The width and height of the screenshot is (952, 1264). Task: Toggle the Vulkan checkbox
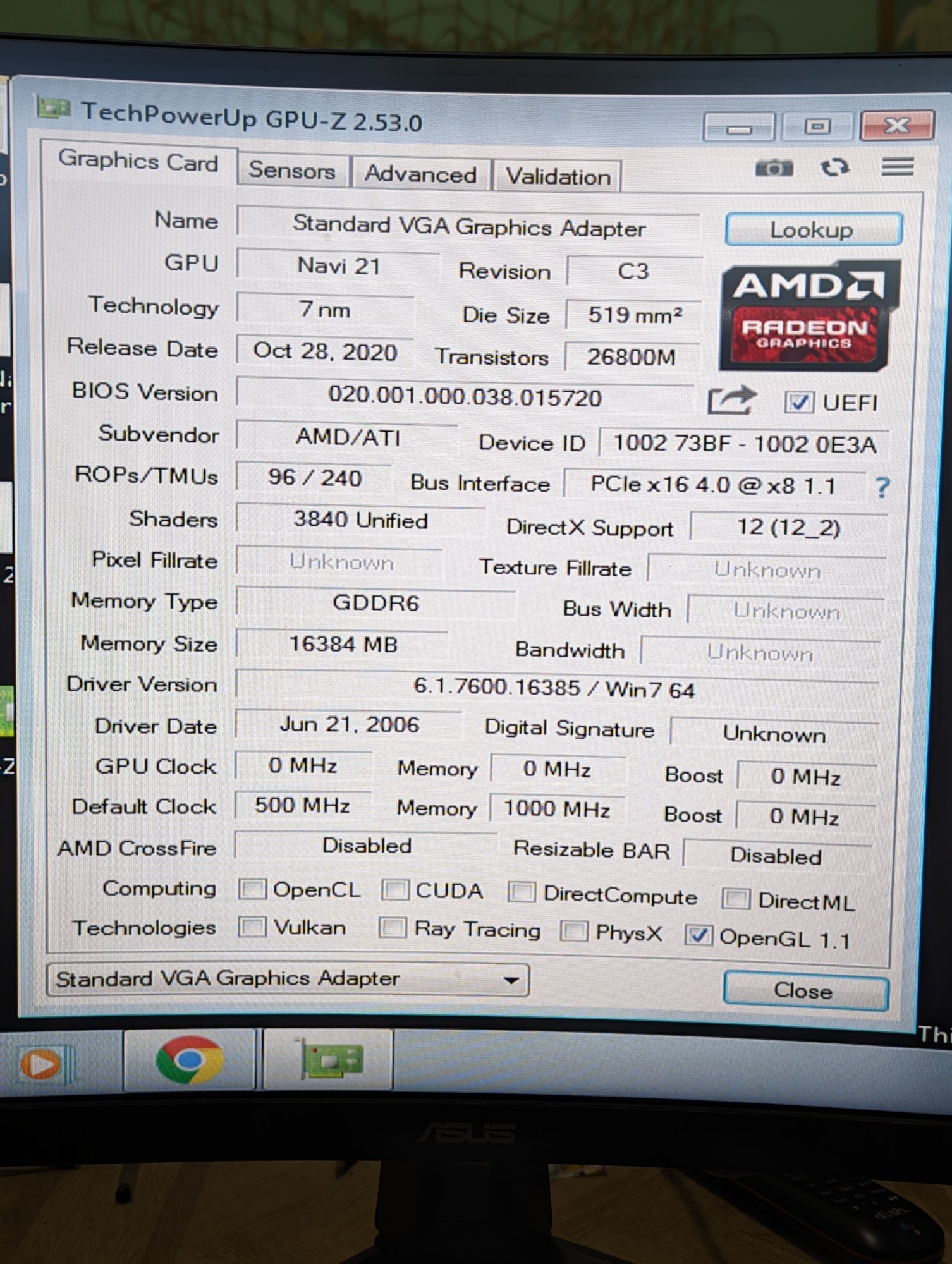[252, 927]
